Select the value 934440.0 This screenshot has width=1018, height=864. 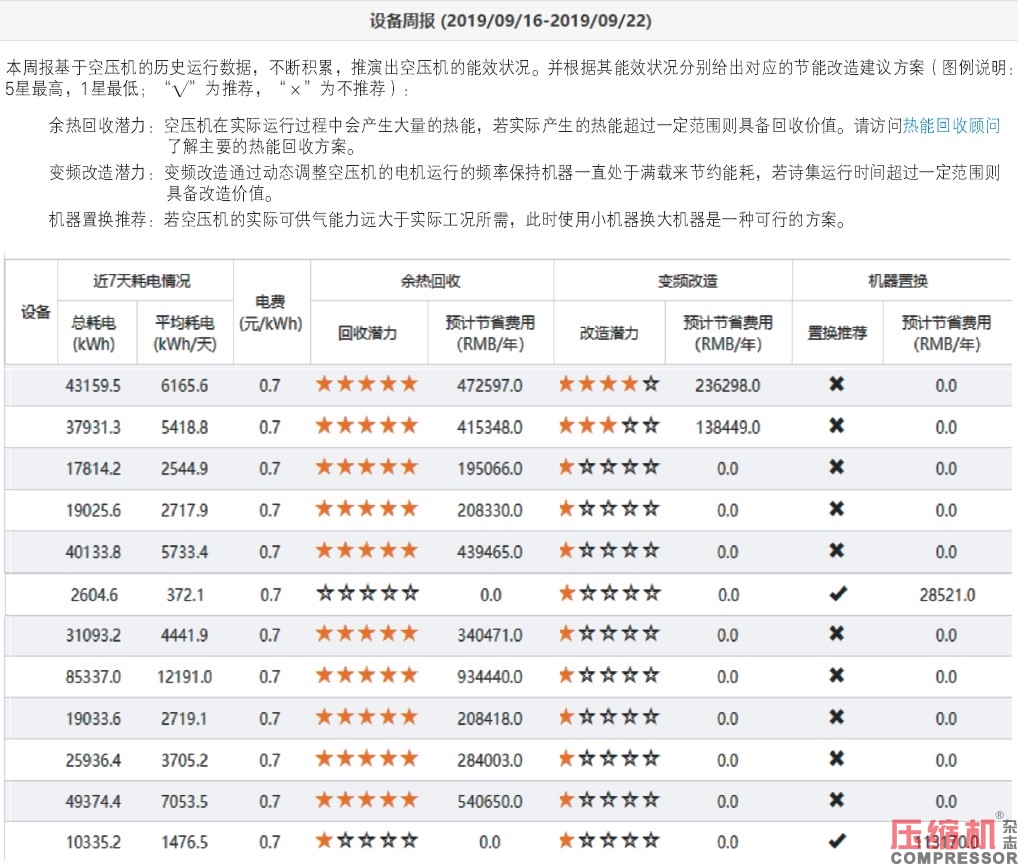point(490,677)
